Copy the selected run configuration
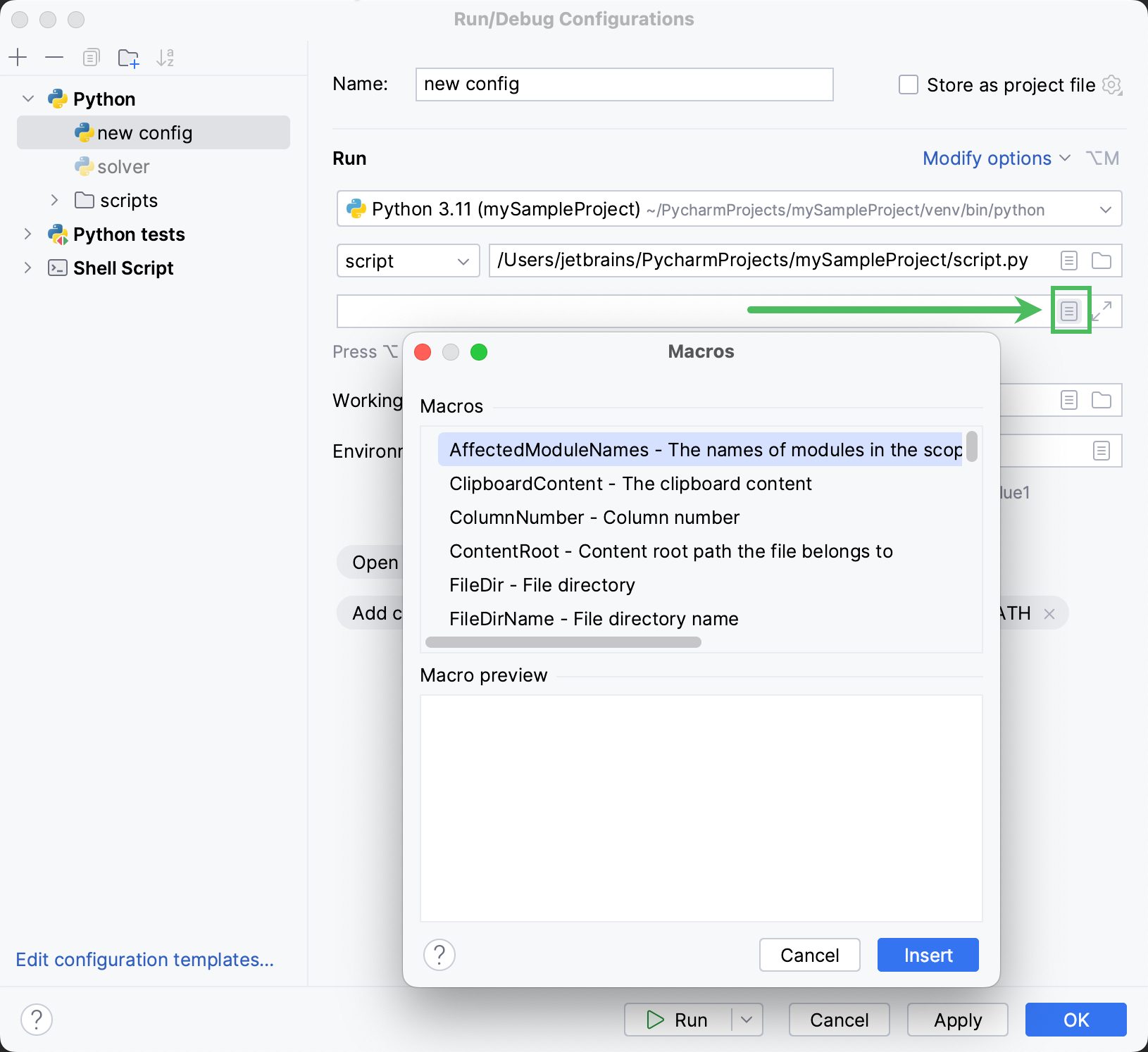This screenshot has height=1052, width=1148. pos(91,57)
